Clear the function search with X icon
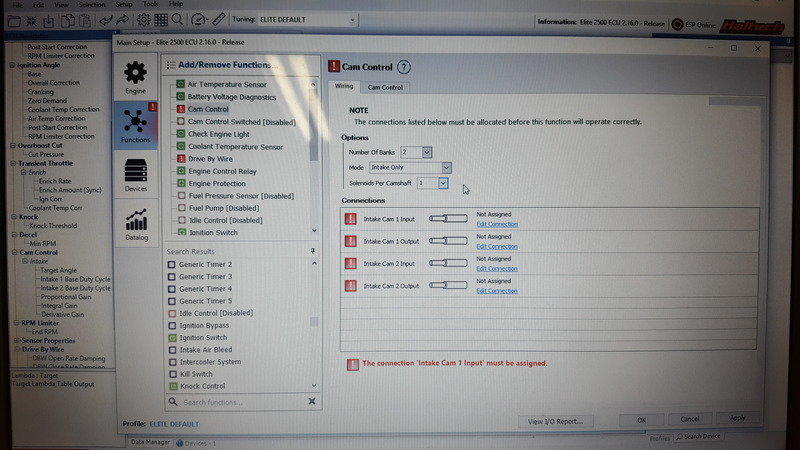This screenshot has height=450, width=800. tap(312, 402)
